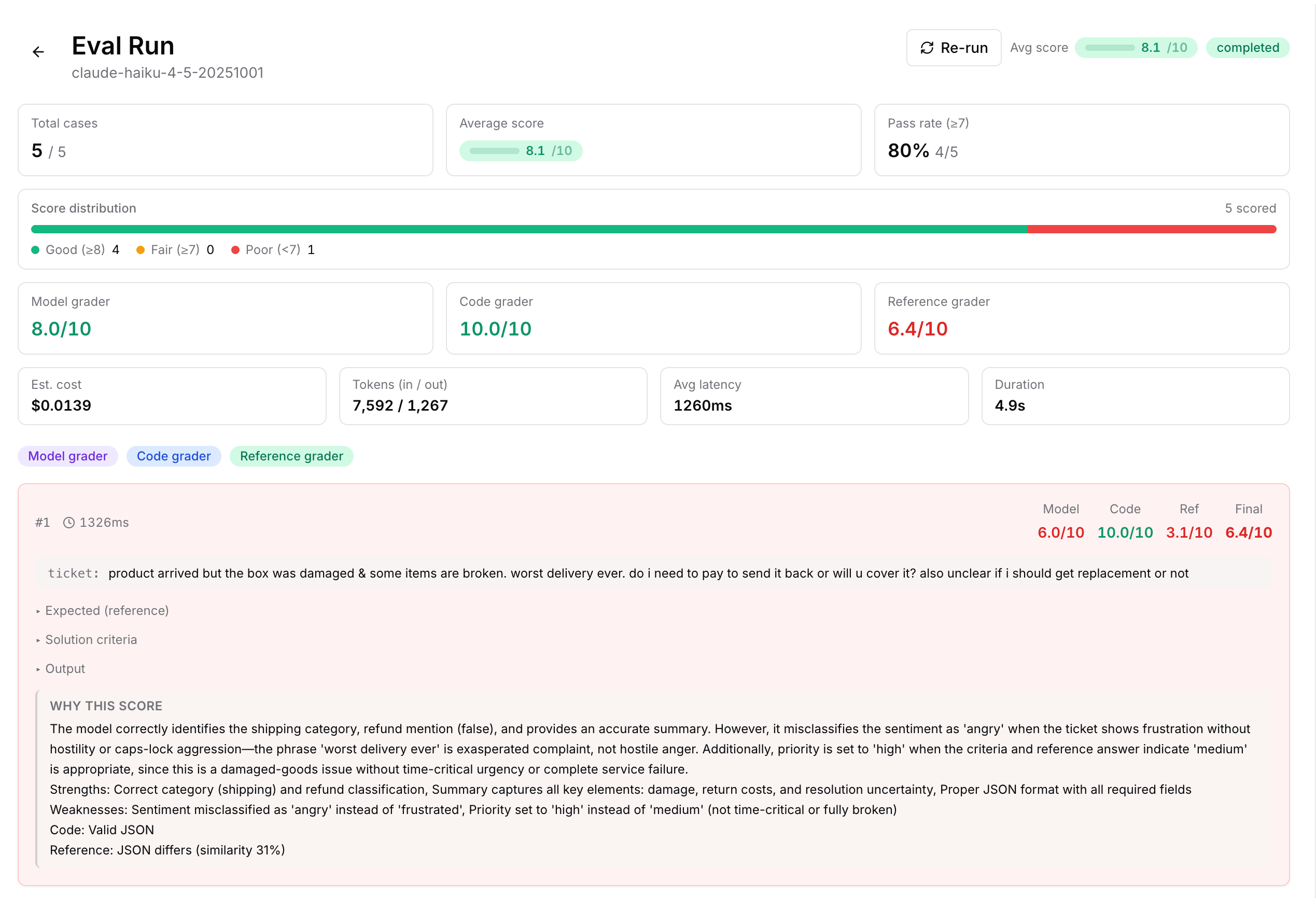Image resolution: width=1316 pixels, height=898 pixels.
Task: Go back using the left arrow icon
Action: (38, 52)
